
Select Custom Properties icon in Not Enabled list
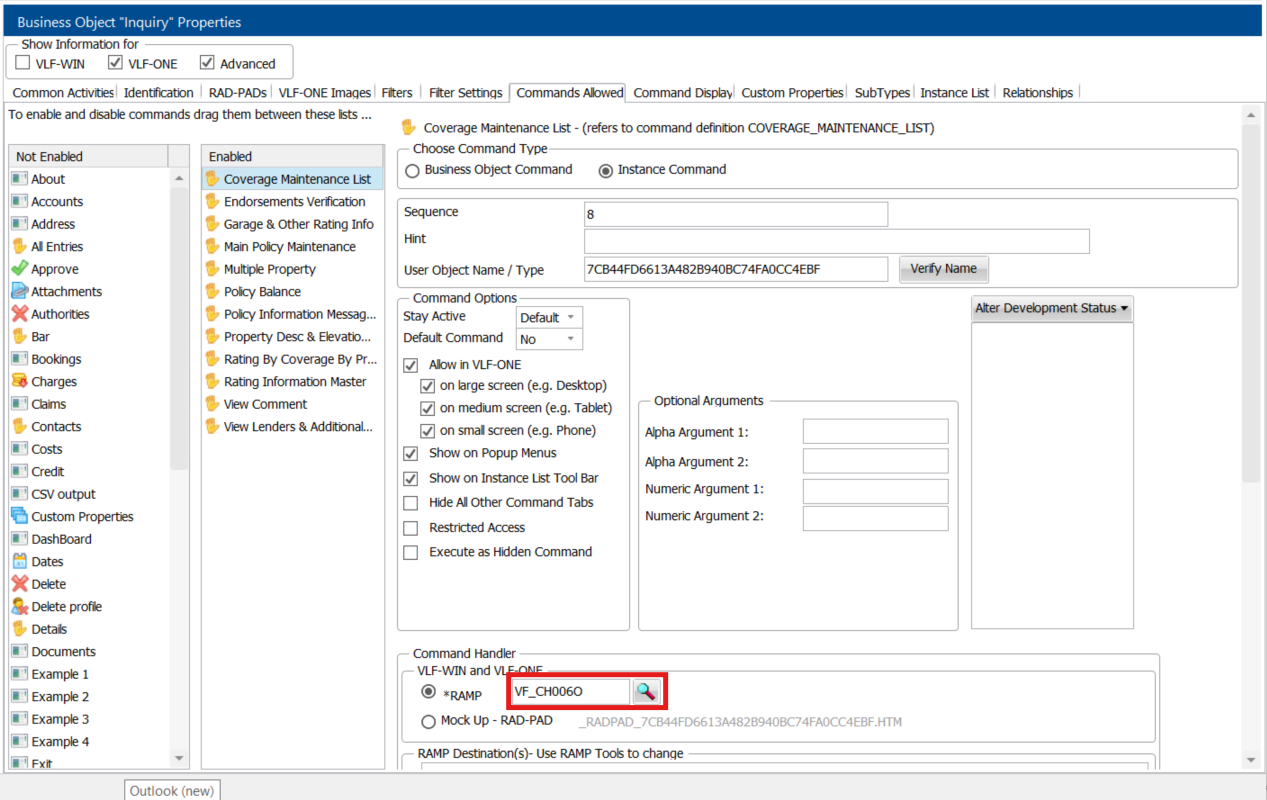pyautogui.click(x=20, y=516)
